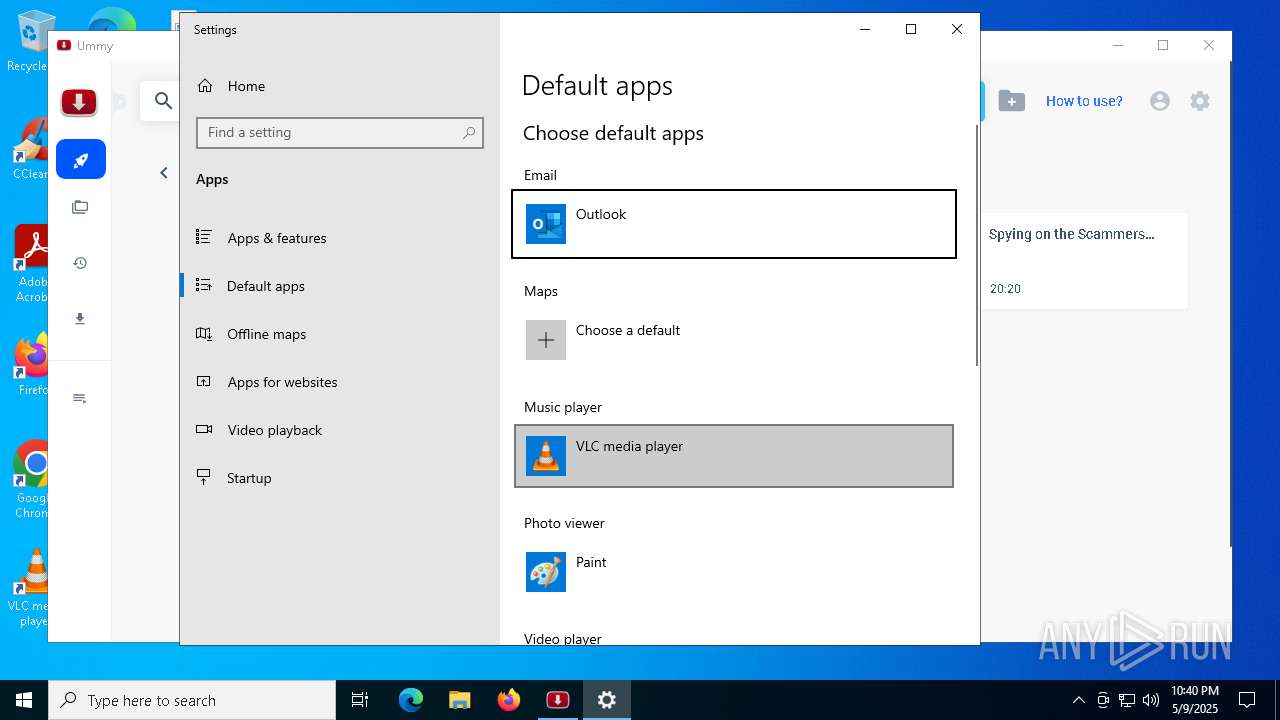Open Task View on taskbar
The height and width of the screenshot is (720, 1280).
tap(360, 700)
